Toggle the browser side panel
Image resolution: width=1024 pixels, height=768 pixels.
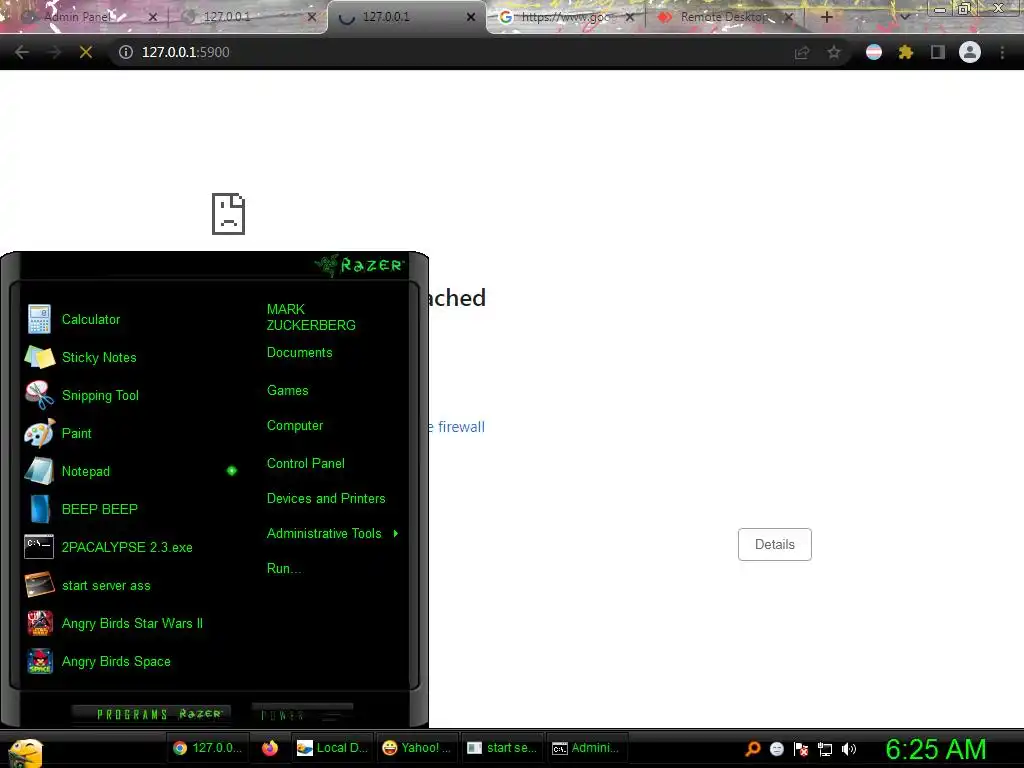pyautogui.click(x=938, y=52)
